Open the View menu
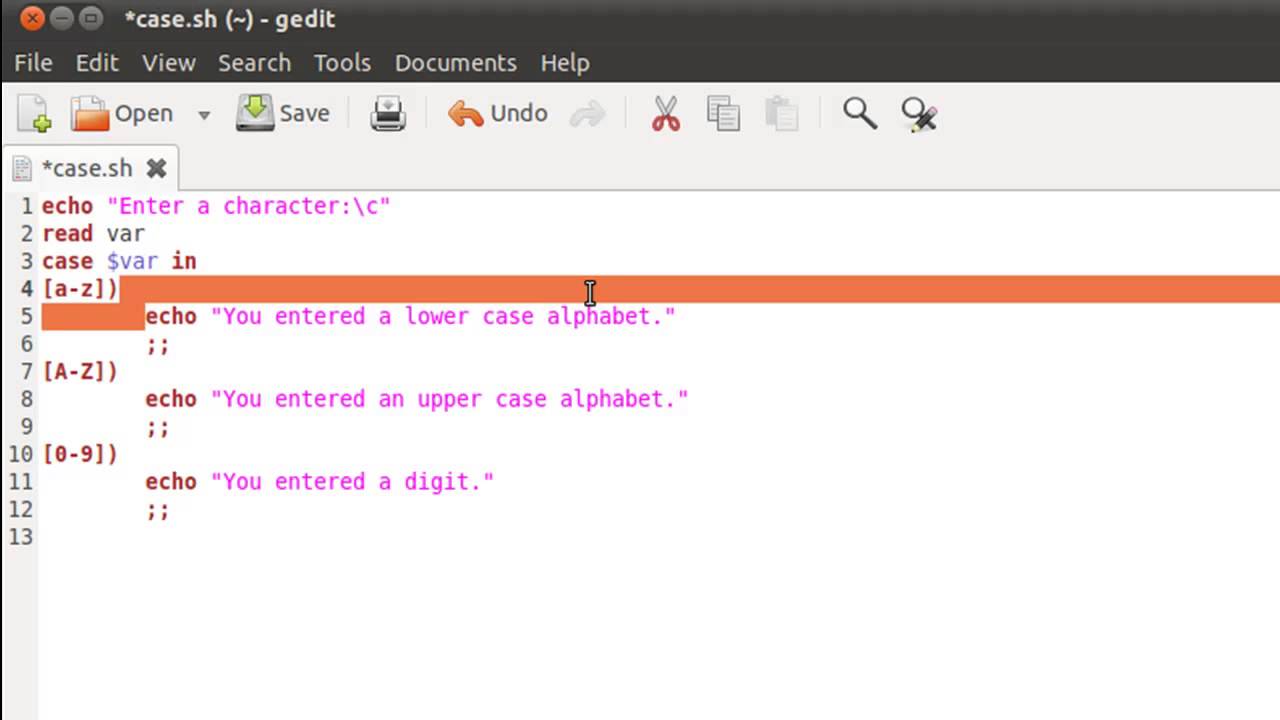Image resolution: width=1280 pixels, height=720 pixels. point(168,62)
